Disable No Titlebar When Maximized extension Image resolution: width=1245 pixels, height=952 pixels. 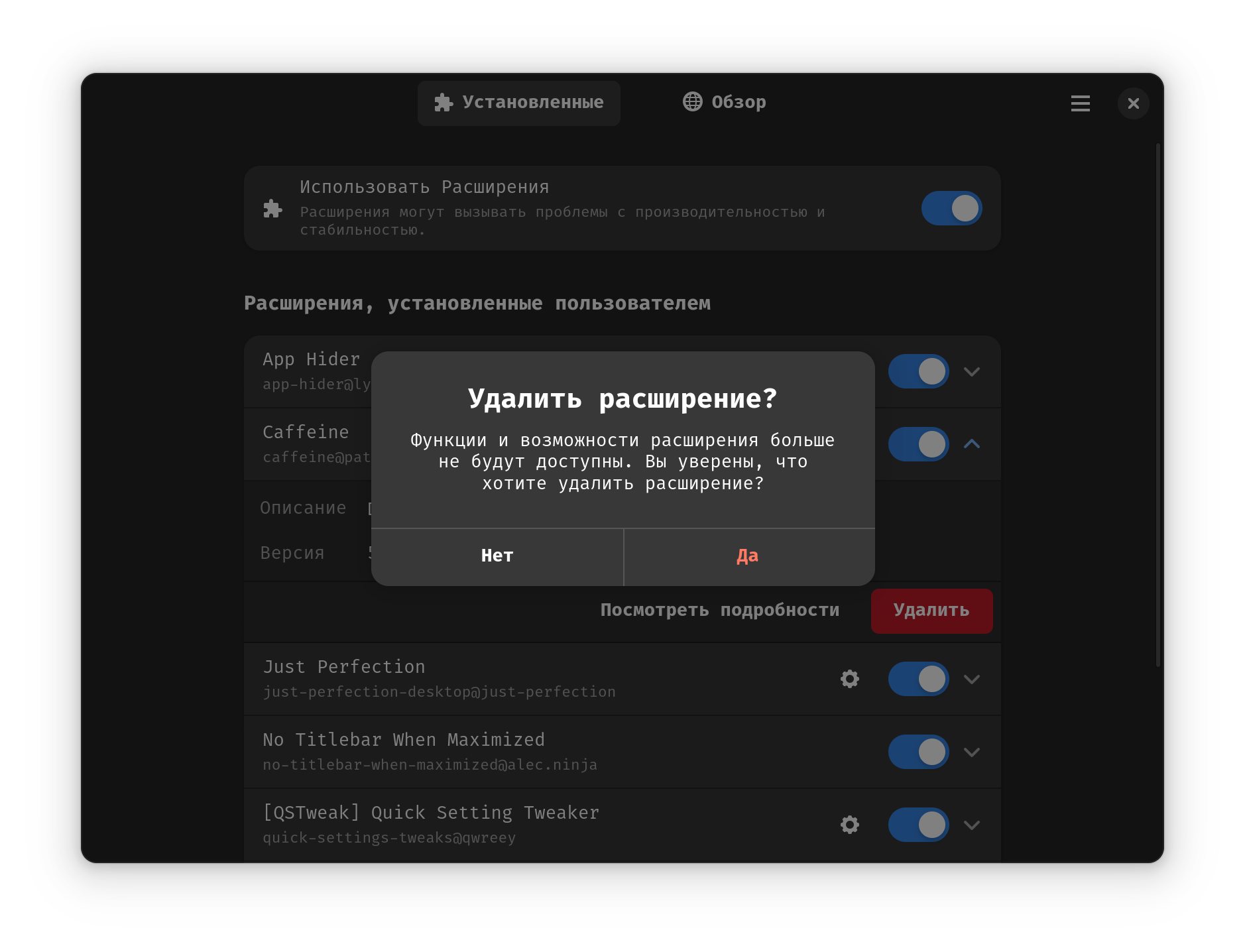pyautogui.click(x=918, y=752)
